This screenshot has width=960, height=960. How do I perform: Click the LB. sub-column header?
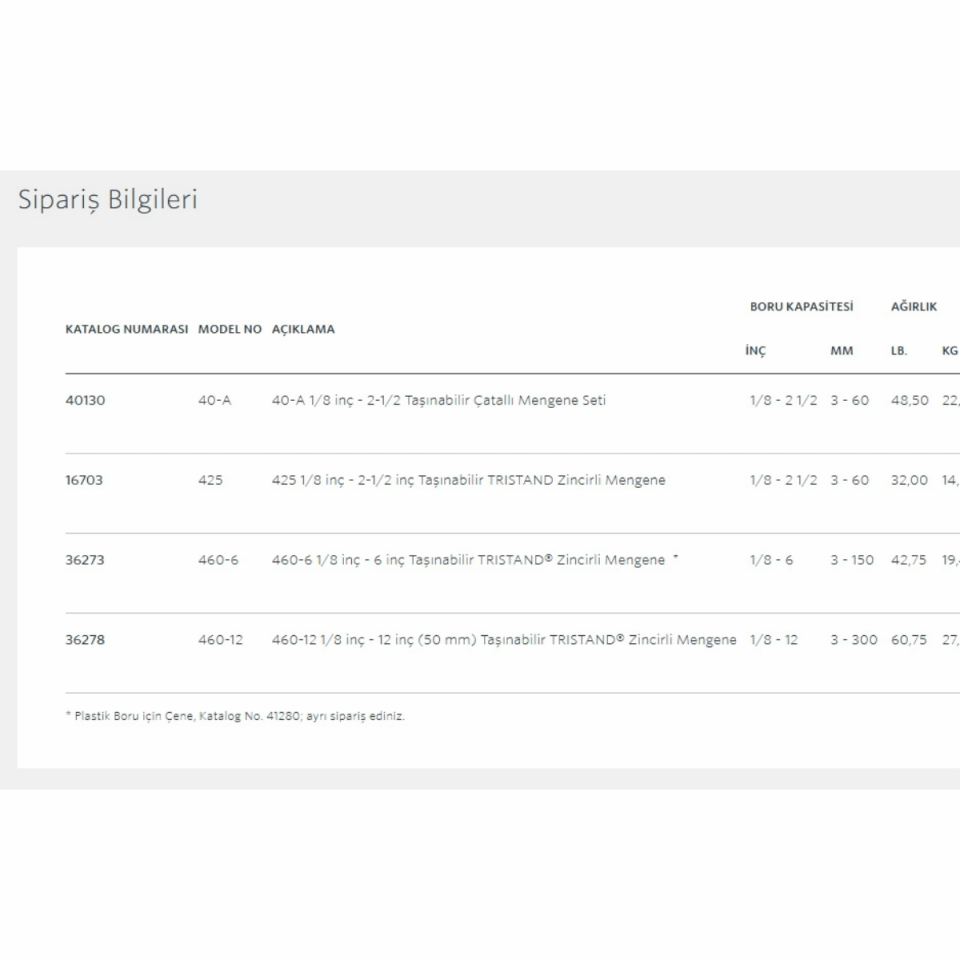pyautogui.click(x=898, y=351)
